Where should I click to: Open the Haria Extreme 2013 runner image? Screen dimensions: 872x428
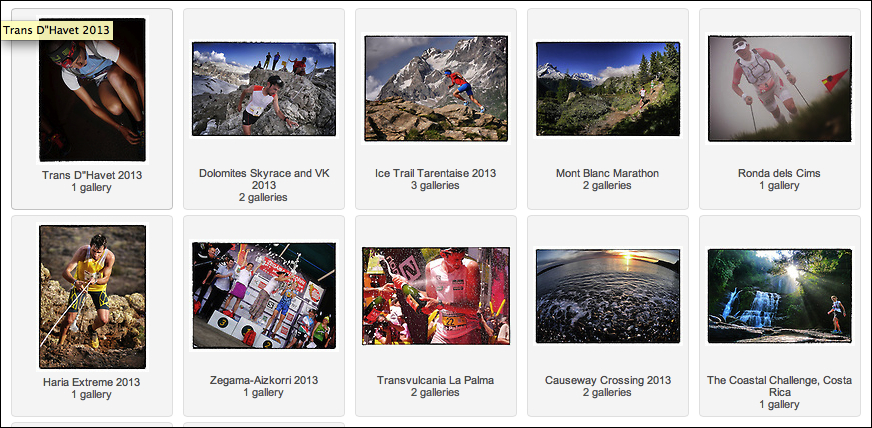point(92,297)
